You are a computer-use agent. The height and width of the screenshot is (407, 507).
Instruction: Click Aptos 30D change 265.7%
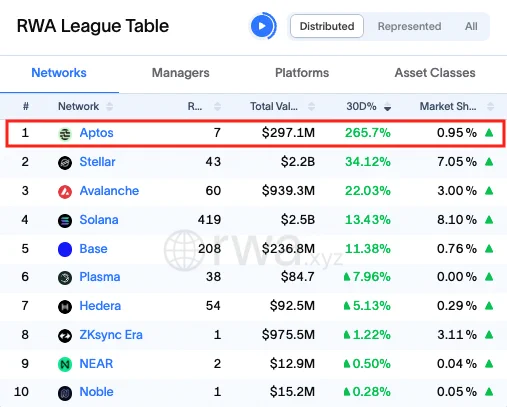click(368, 133)
